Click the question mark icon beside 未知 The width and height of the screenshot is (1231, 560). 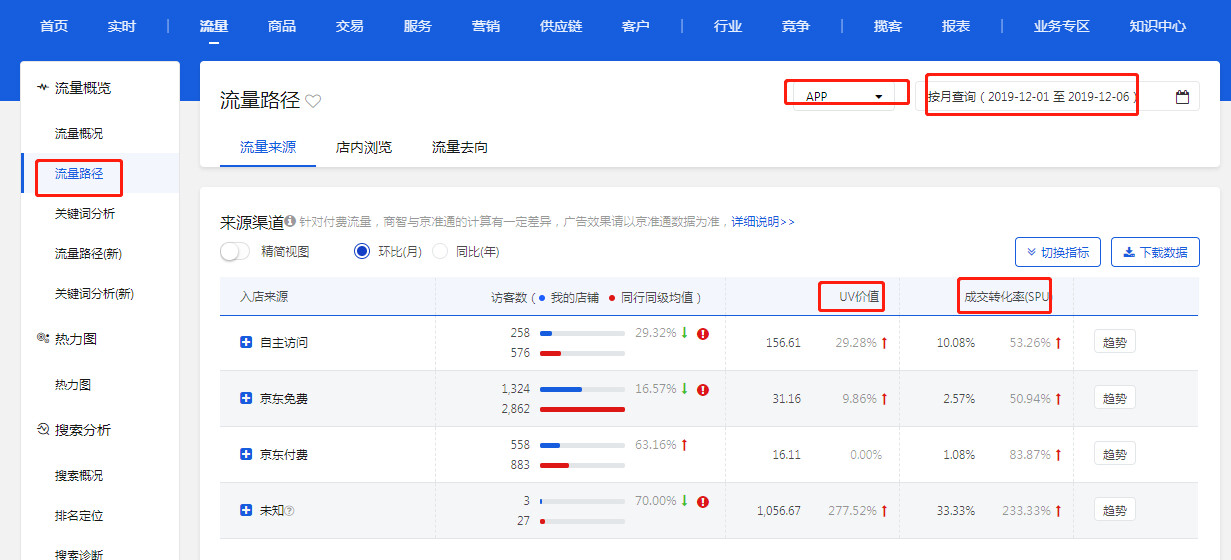pyautogui.click(x=290, y=511)
